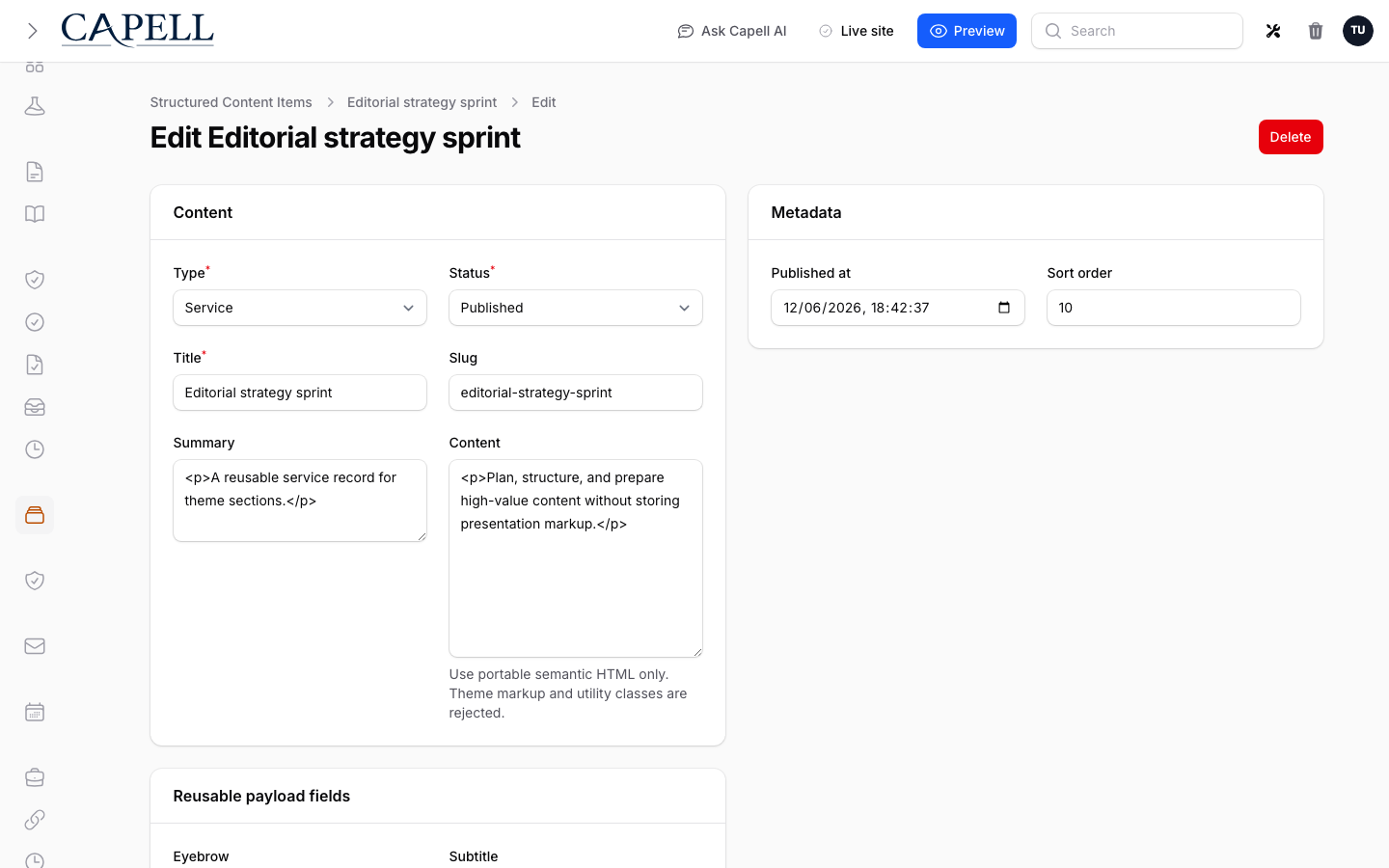Open the Live site link
The height and width of the screenshot is (868, 1389).
857,31
